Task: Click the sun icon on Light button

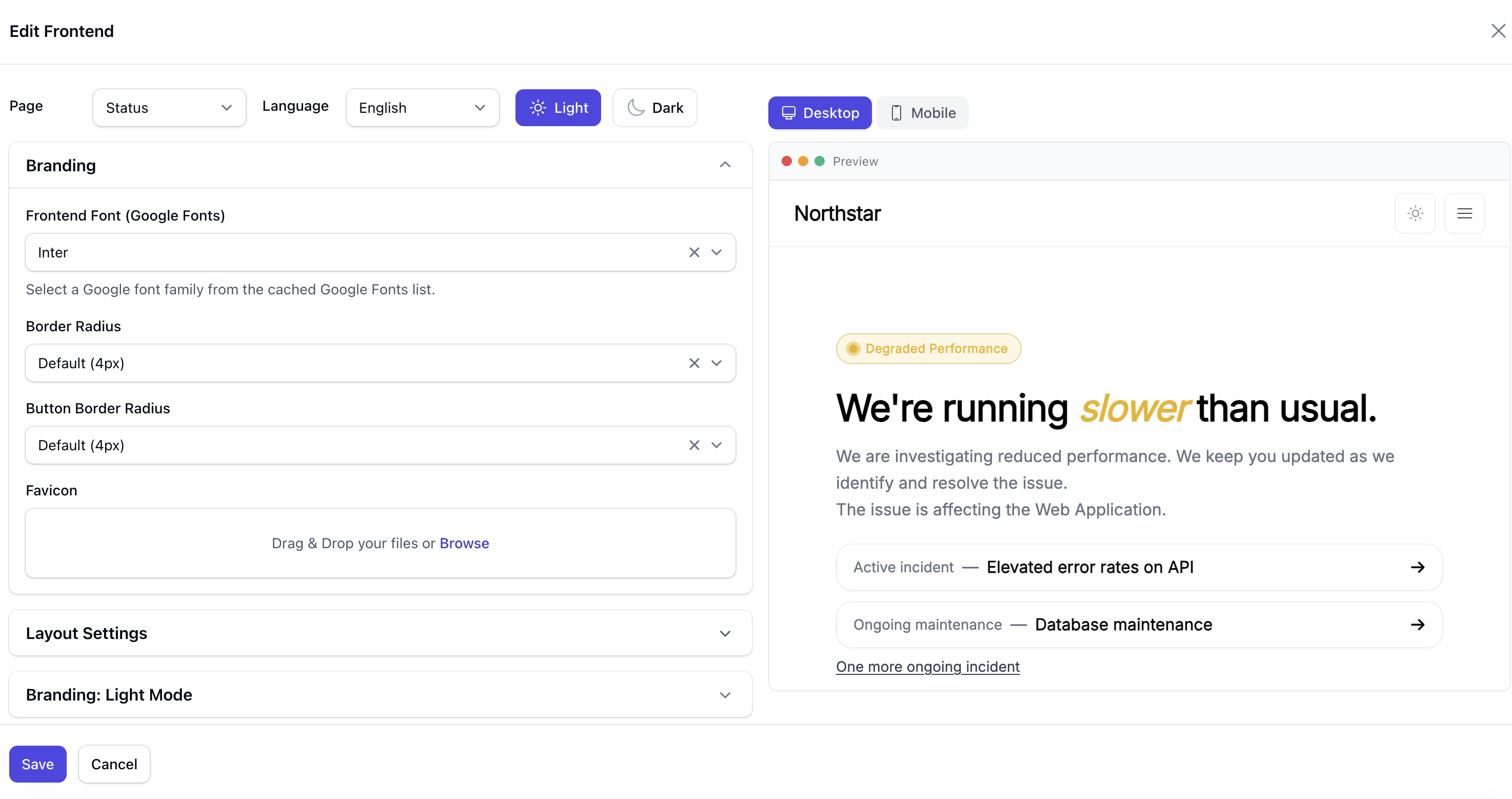Action: pos(538,107)
